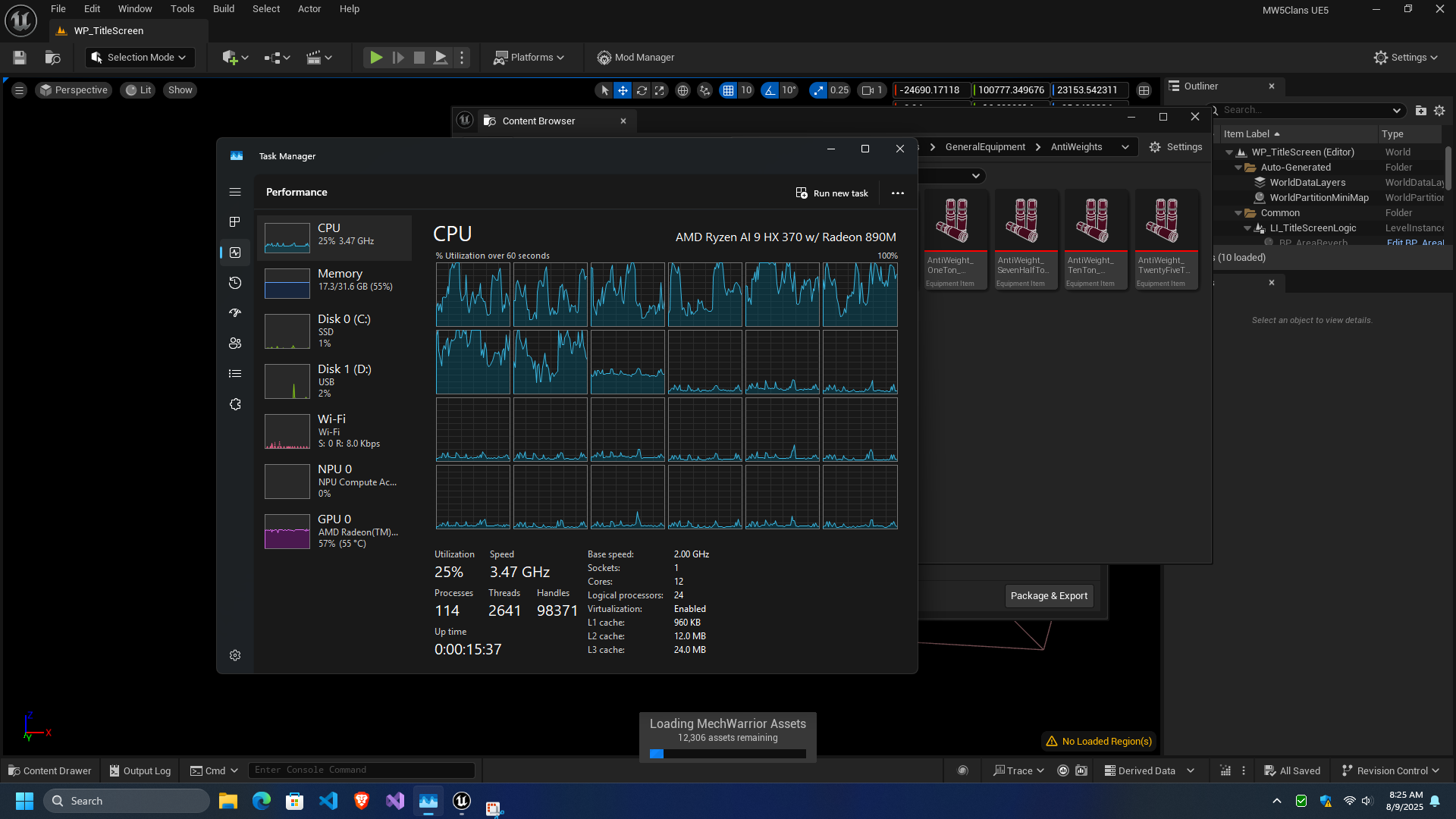Click Run new task in Task Manager
The width and height of the screenshot is (1456, 819).
[832, 193]
